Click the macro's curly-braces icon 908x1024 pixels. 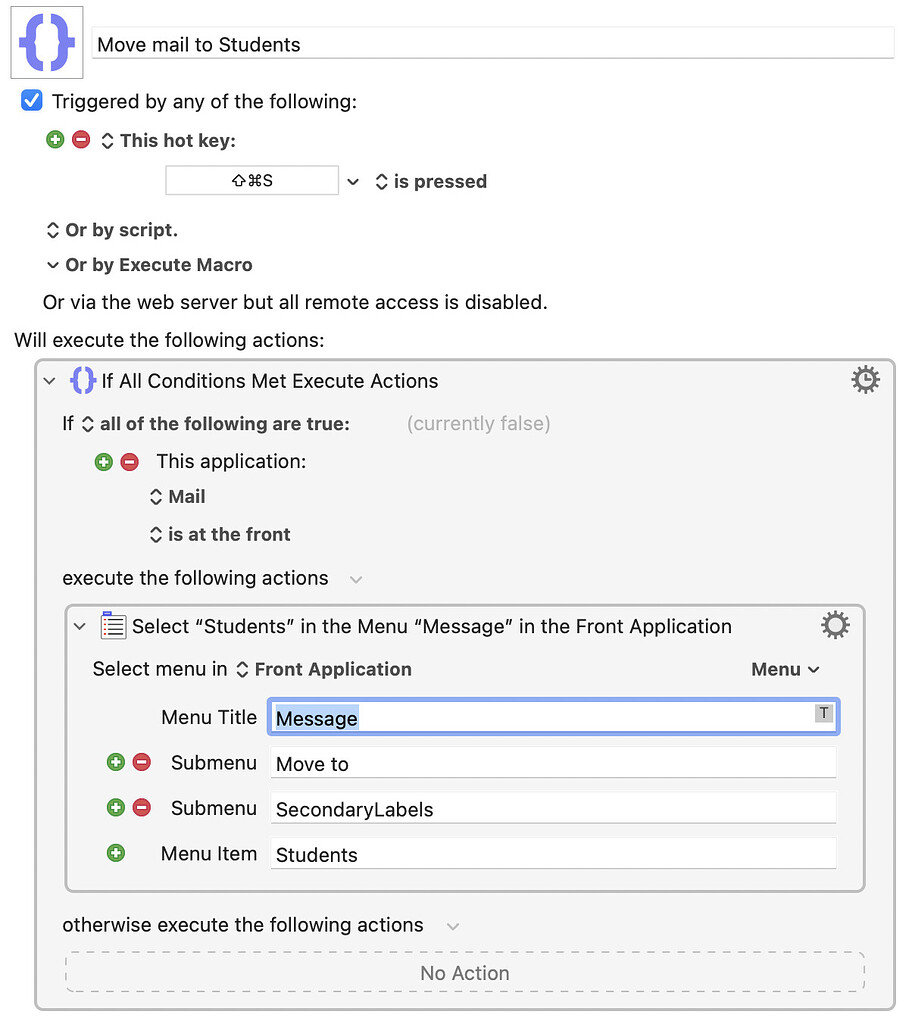tap(46, 42)
